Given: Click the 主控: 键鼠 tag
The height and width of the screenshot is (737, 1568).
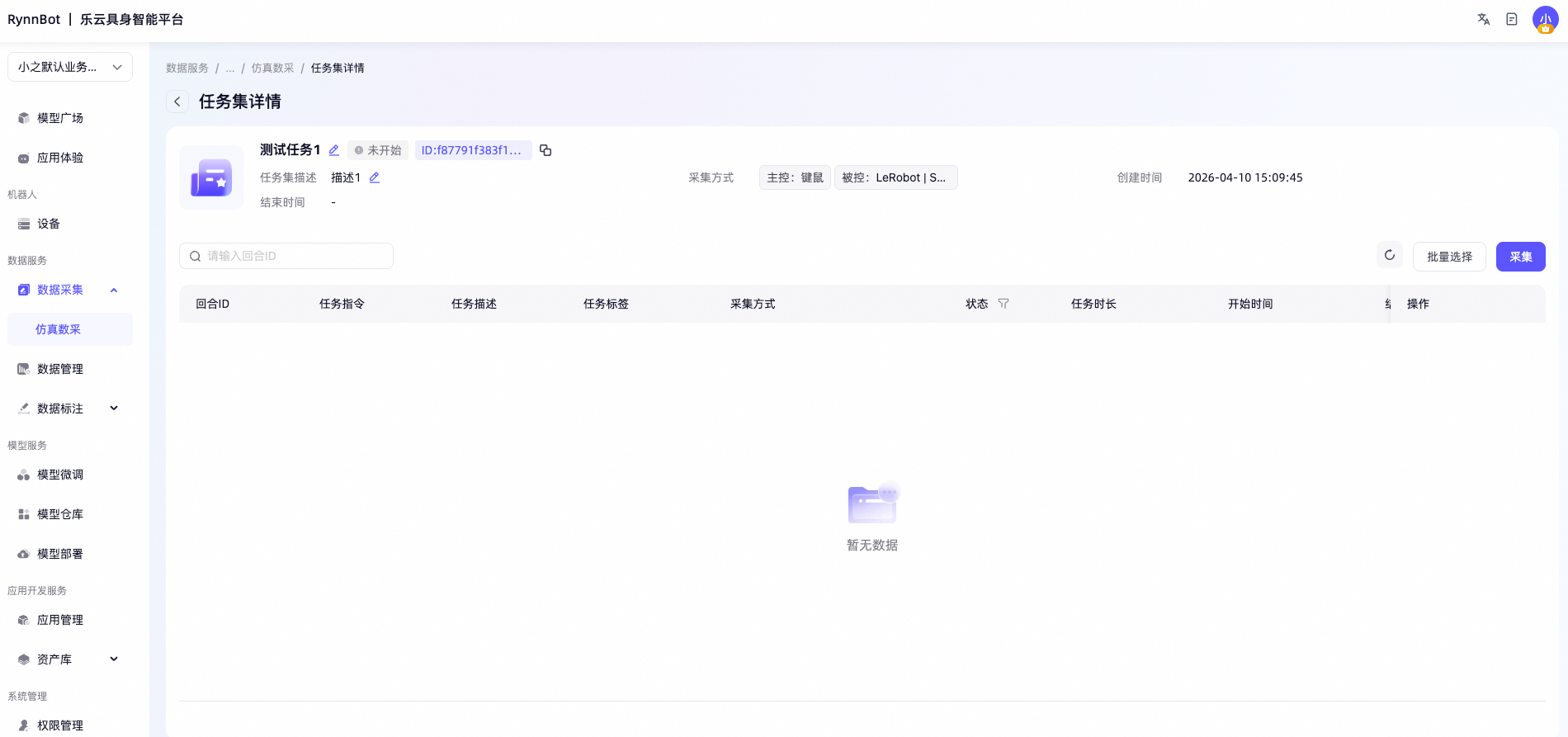Looking at the screenshot, I should click(795, 177).
